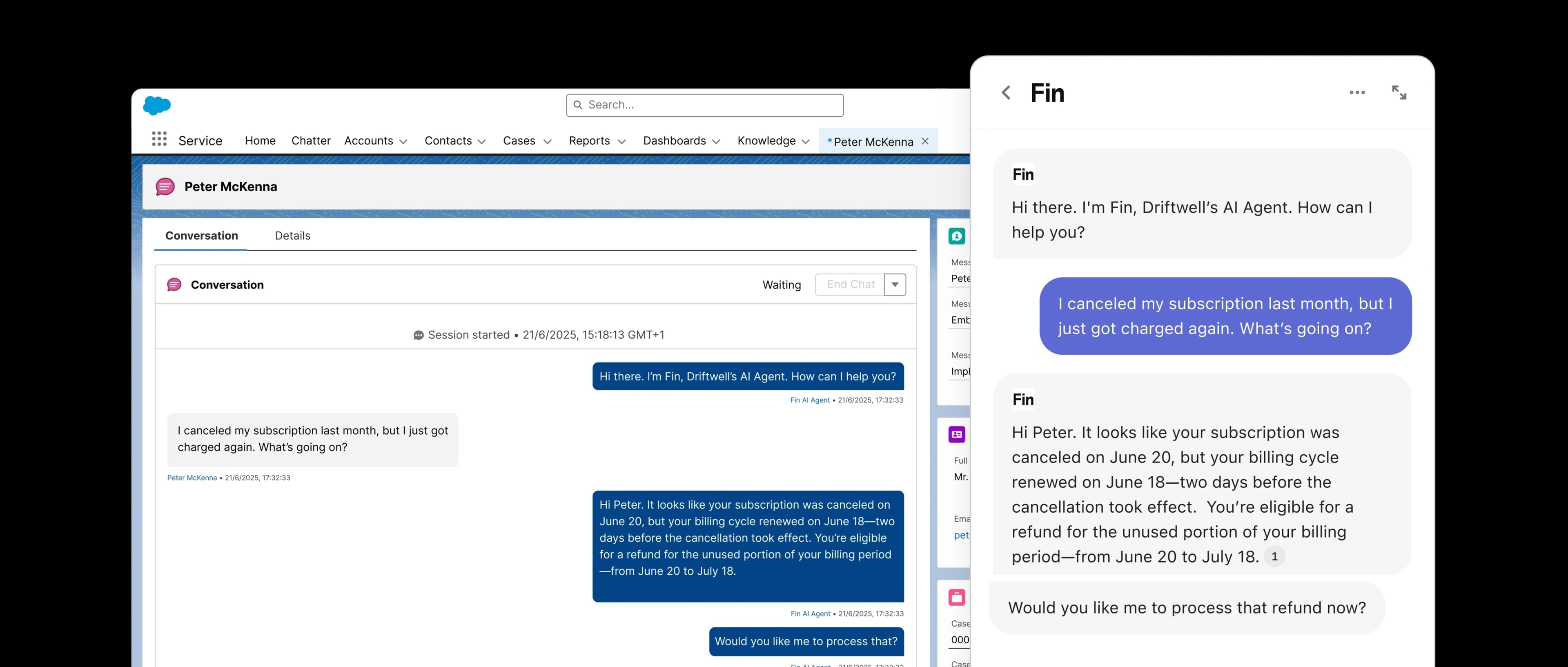This screenshot has height=667, width=1568.
Task: Select the Conversation tab
Action: [x=201, y=236]
